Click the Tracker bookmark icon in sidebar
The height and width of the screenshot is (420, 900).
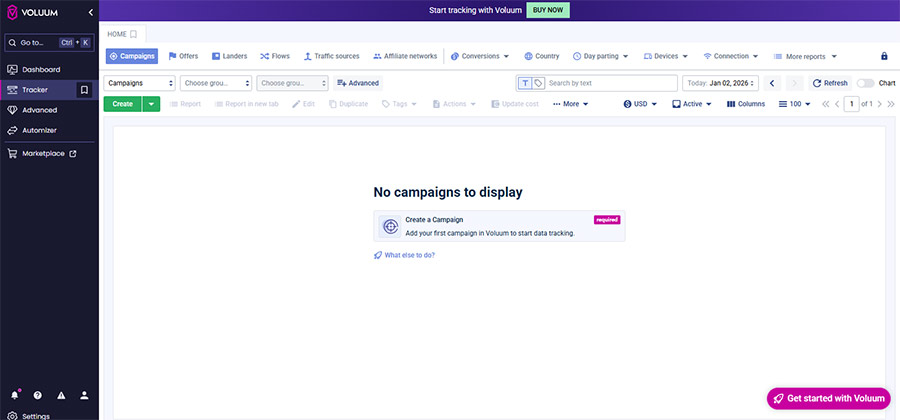tap(85, 90)
